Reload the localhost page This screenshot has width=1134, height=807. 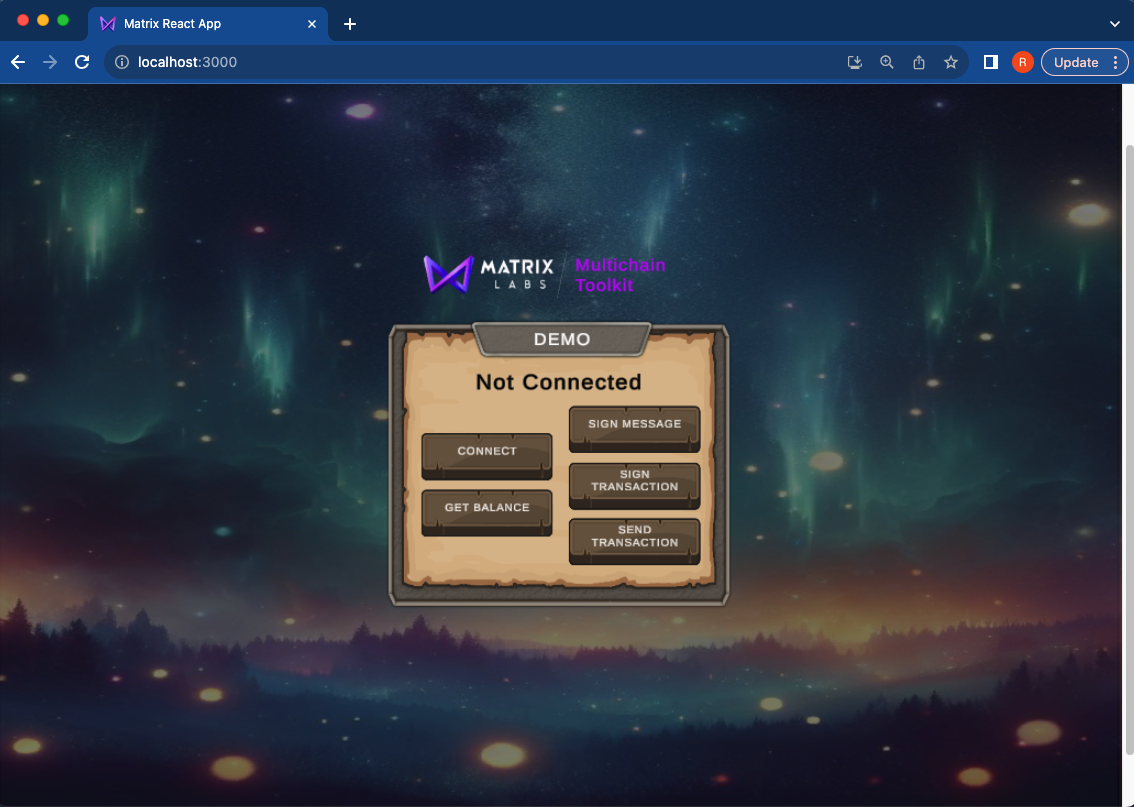point(82,62)
